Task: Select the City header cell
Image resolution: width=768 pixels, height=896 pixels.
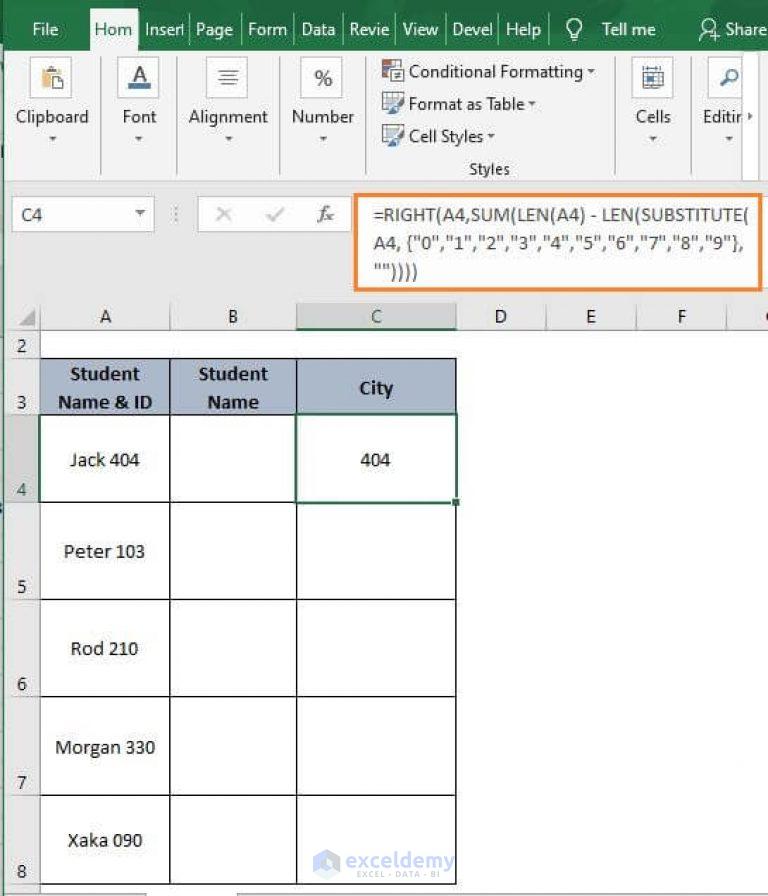Action: (376, 387)
